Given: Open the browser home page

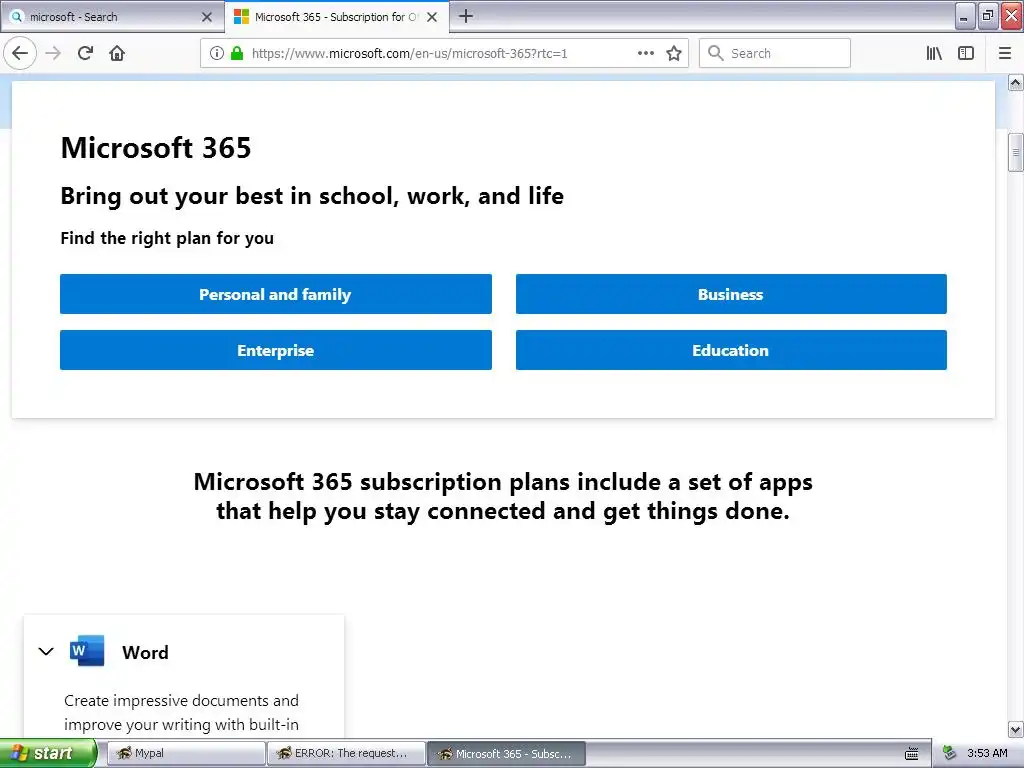Looking at the screenshot, I should pyautogui.click(x=117, y=53).
